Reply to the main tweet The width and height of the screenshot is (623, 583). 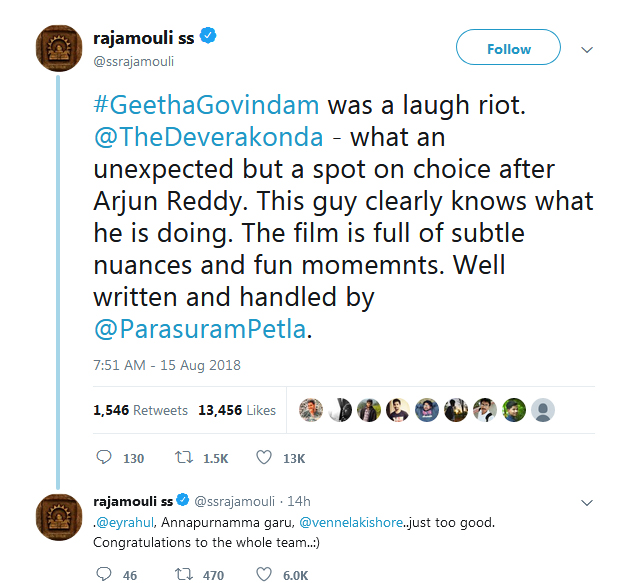106,458
